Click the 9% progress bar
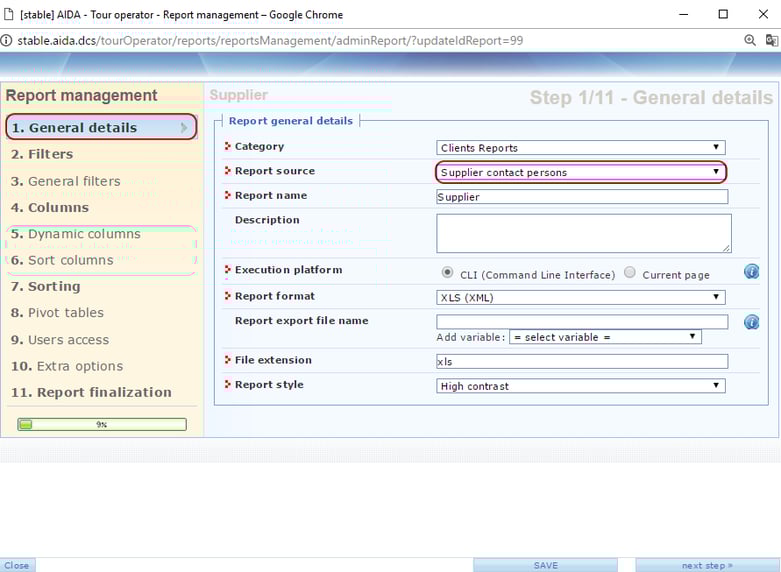This screenshot has width=781, height=572. click(x=102, y=424)
